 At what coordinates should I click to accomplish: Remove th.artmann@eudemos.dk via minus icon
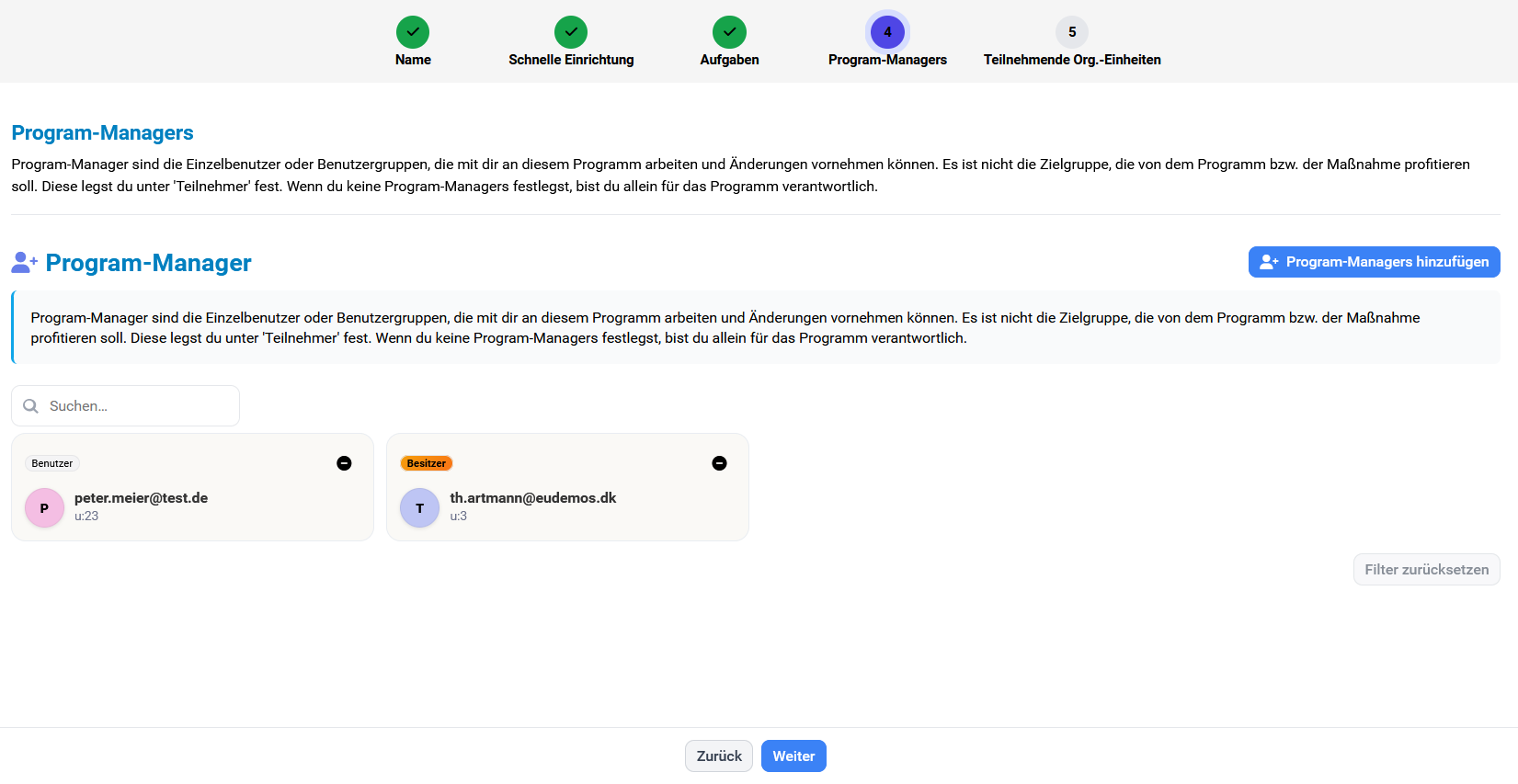[x=719, y=463]
